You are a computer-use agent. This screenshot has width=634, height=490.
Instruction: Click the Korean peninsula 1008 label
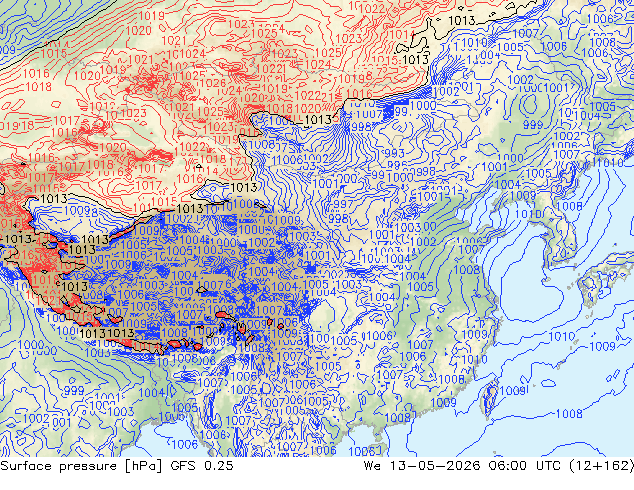(569, 206)
